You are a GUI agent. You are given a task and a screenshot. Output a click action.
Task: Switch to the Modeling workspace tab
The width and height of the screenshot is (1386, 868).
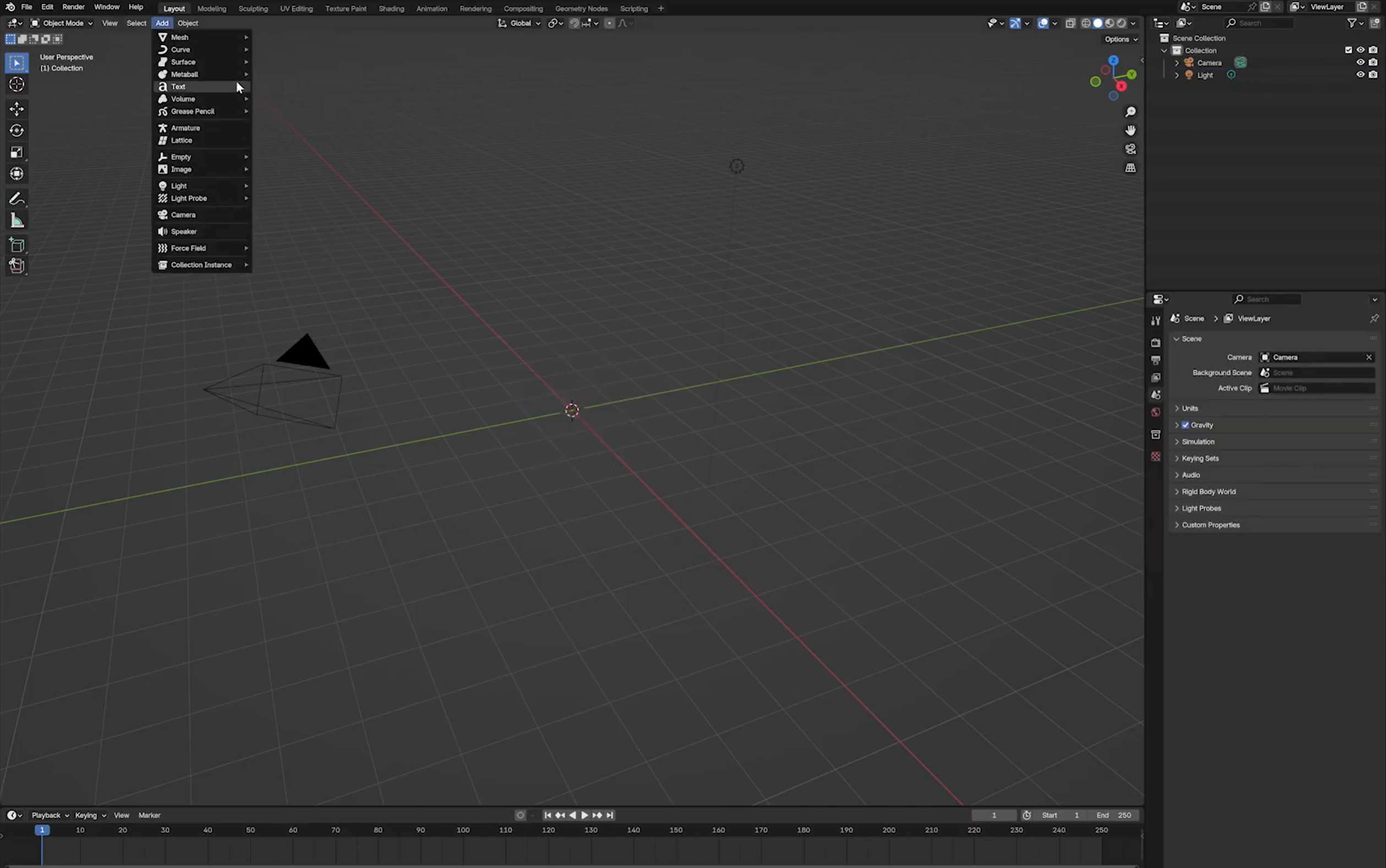pos(211,9)
